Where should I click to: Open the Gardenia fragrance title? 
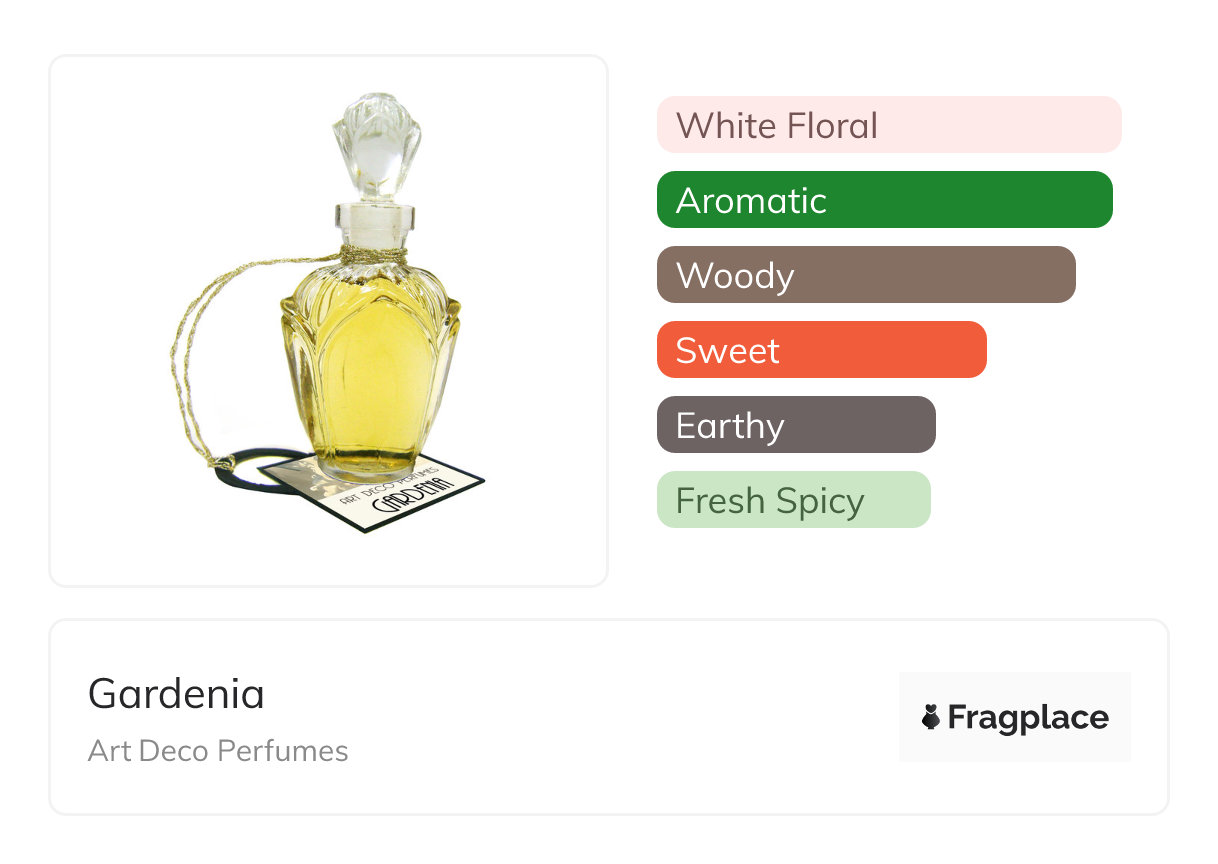pos(176,693)
